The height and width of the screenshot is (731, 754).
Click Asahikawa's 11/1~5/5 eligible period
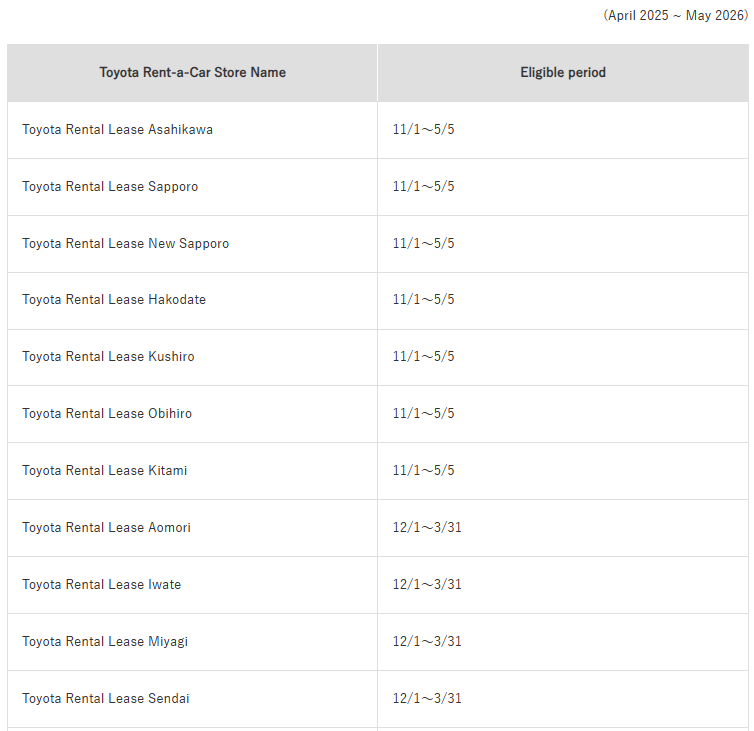(423, 130)
